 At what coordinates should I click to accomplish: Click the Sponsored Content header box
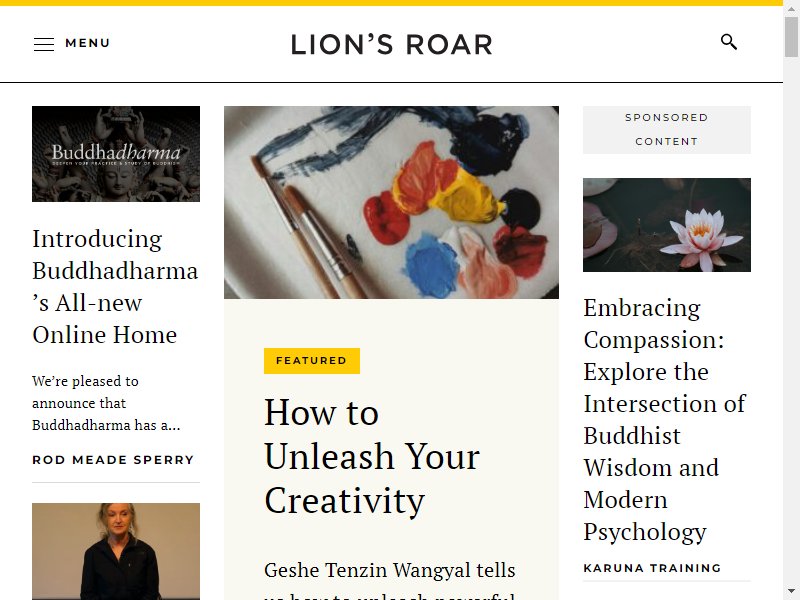(667, 130)
